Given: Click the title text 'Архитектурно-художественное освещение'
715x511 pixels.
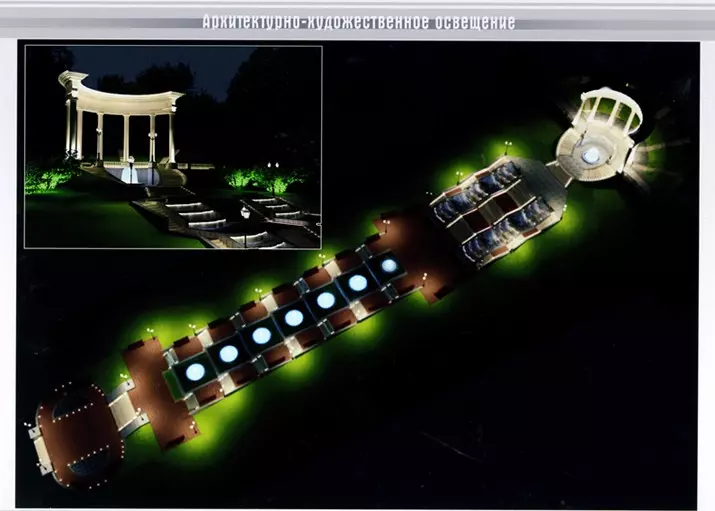Looking at the screenshot, I should 359,22.
